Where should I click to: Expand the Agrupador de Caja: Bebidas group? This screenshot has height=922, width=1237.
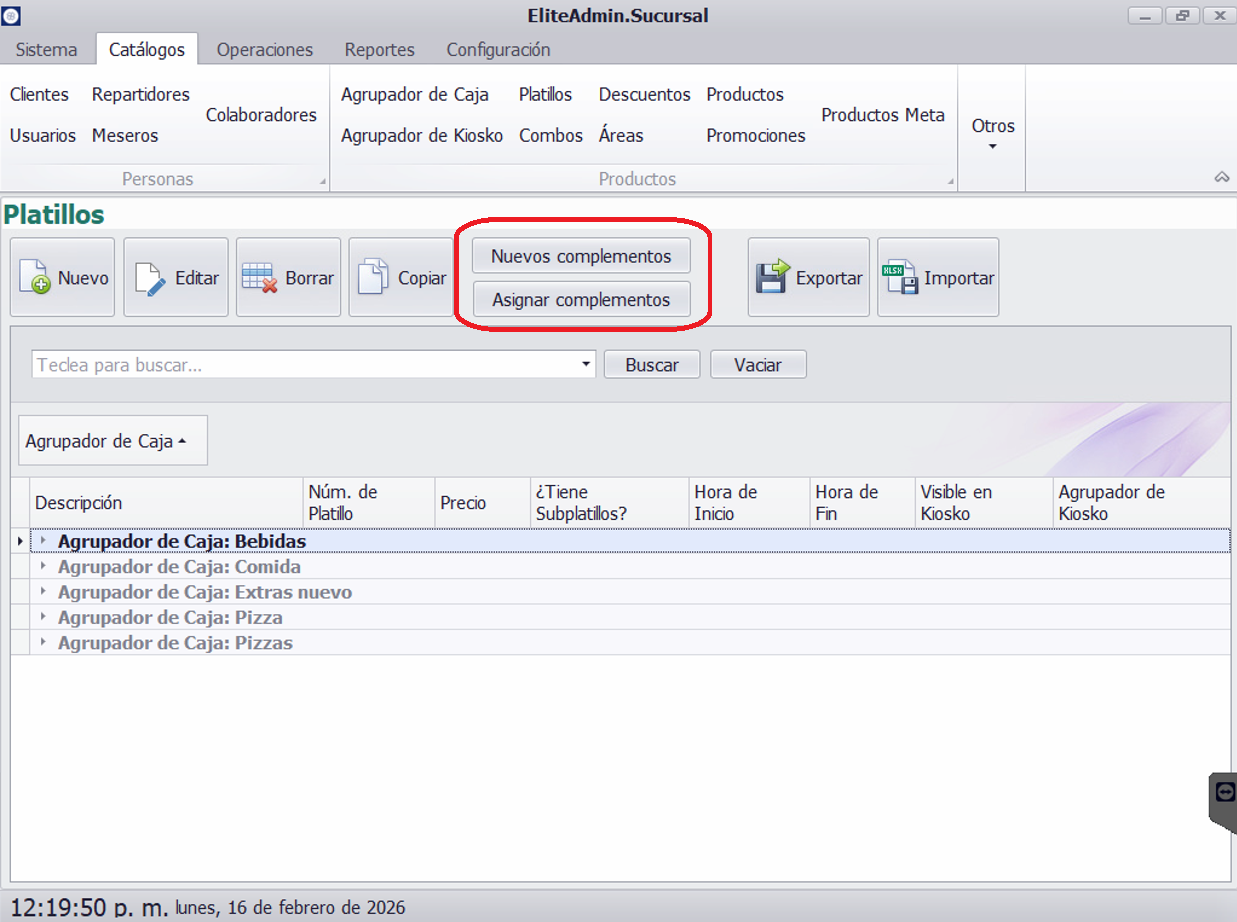tap(43, 541)
